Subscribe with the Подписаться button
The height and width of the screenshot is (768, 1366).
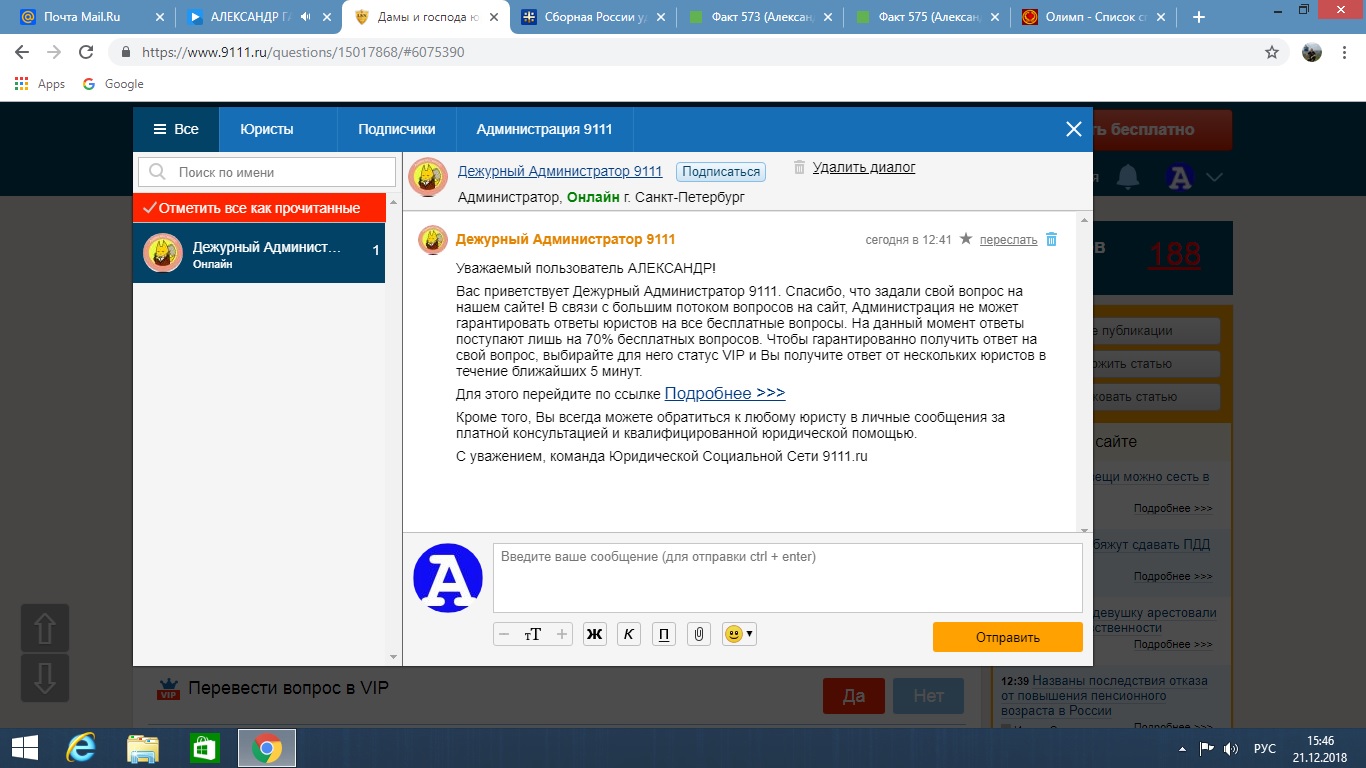click(x=721, y=172)
